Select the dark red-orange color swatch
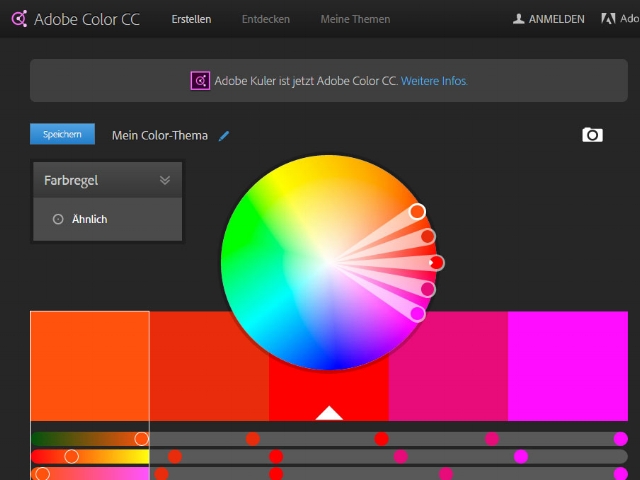640x480 pixels. pos(209,366)
